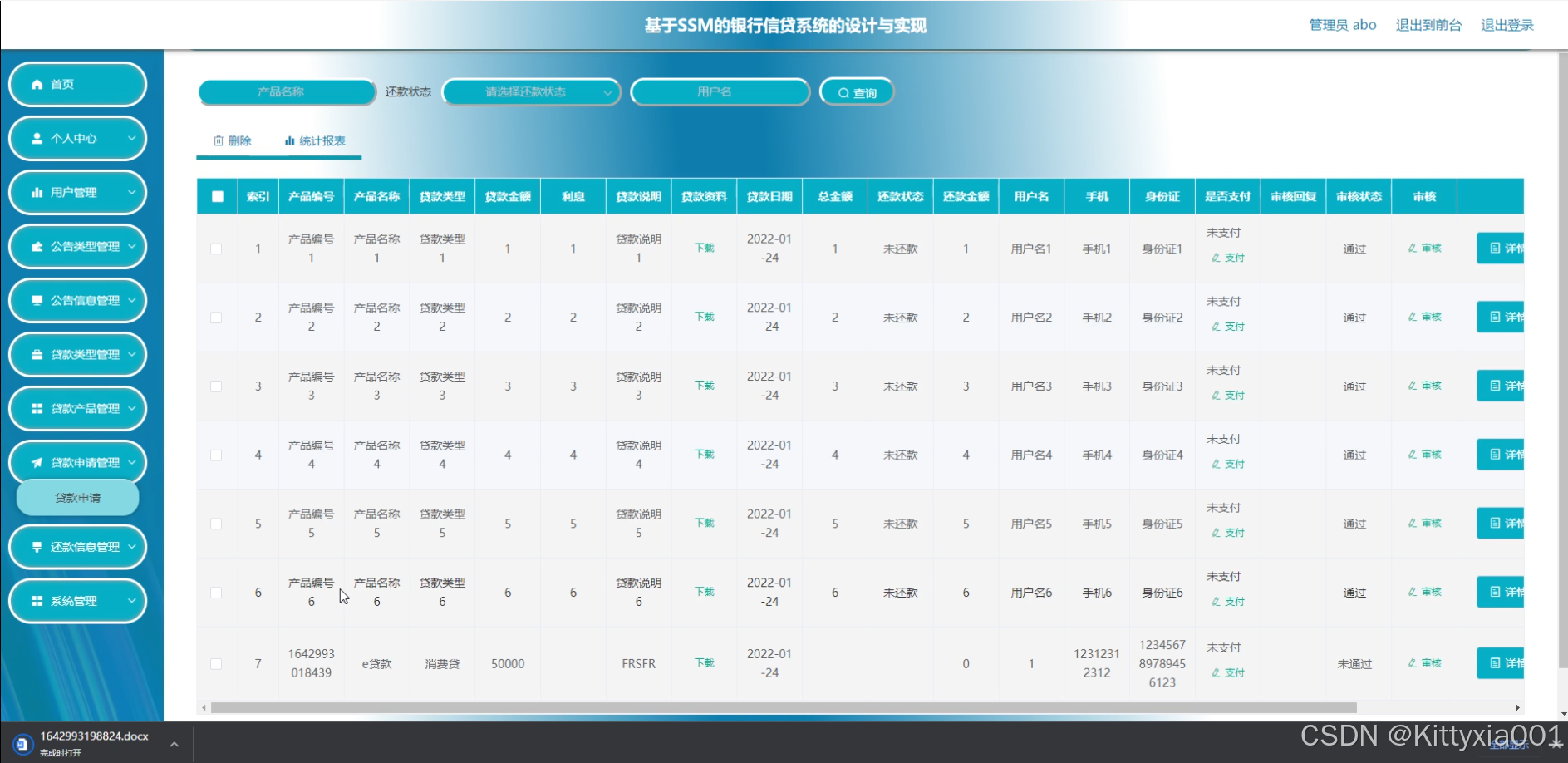The width and height of the screenshot is (1568, 763).
Task: Select the 贷款申请 submenu item
Action: (77, 498)
